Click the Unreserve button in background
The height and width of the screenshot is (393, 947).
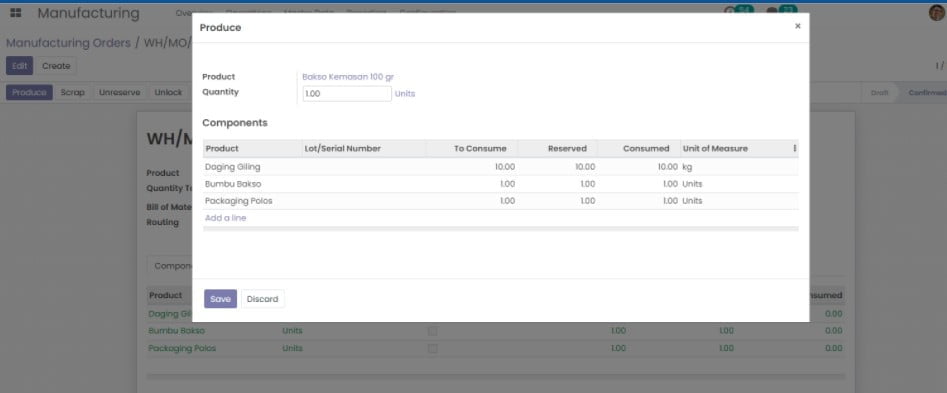pos(120,92)
